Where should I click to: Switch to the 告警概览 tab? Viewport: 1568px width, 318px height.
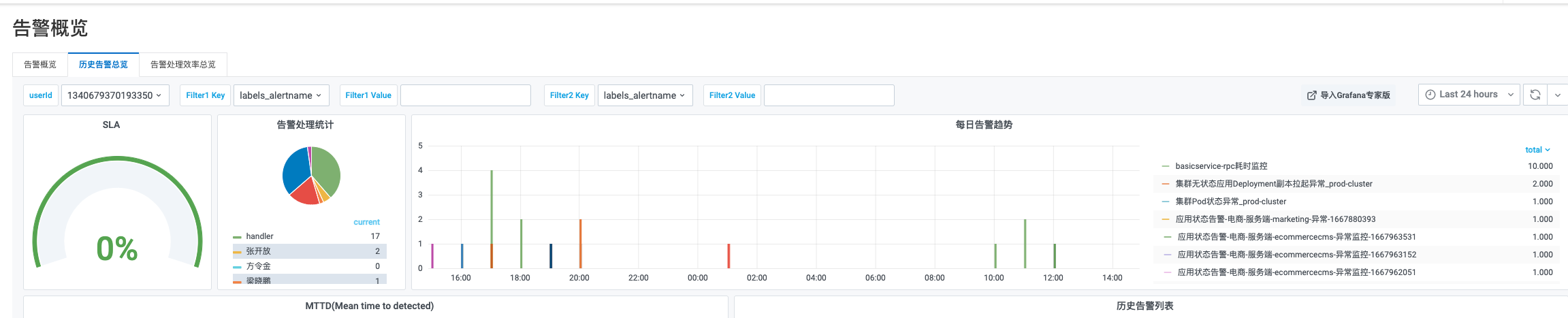40,65
